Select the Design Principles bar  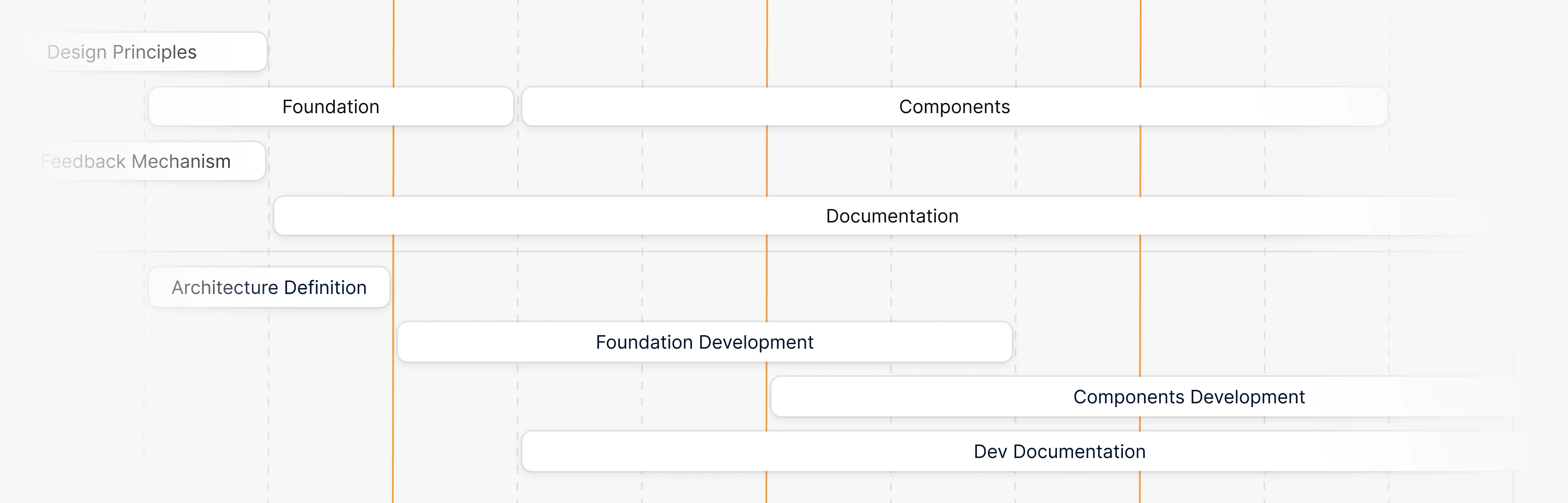pyautogui.click(x=146, y=52)
